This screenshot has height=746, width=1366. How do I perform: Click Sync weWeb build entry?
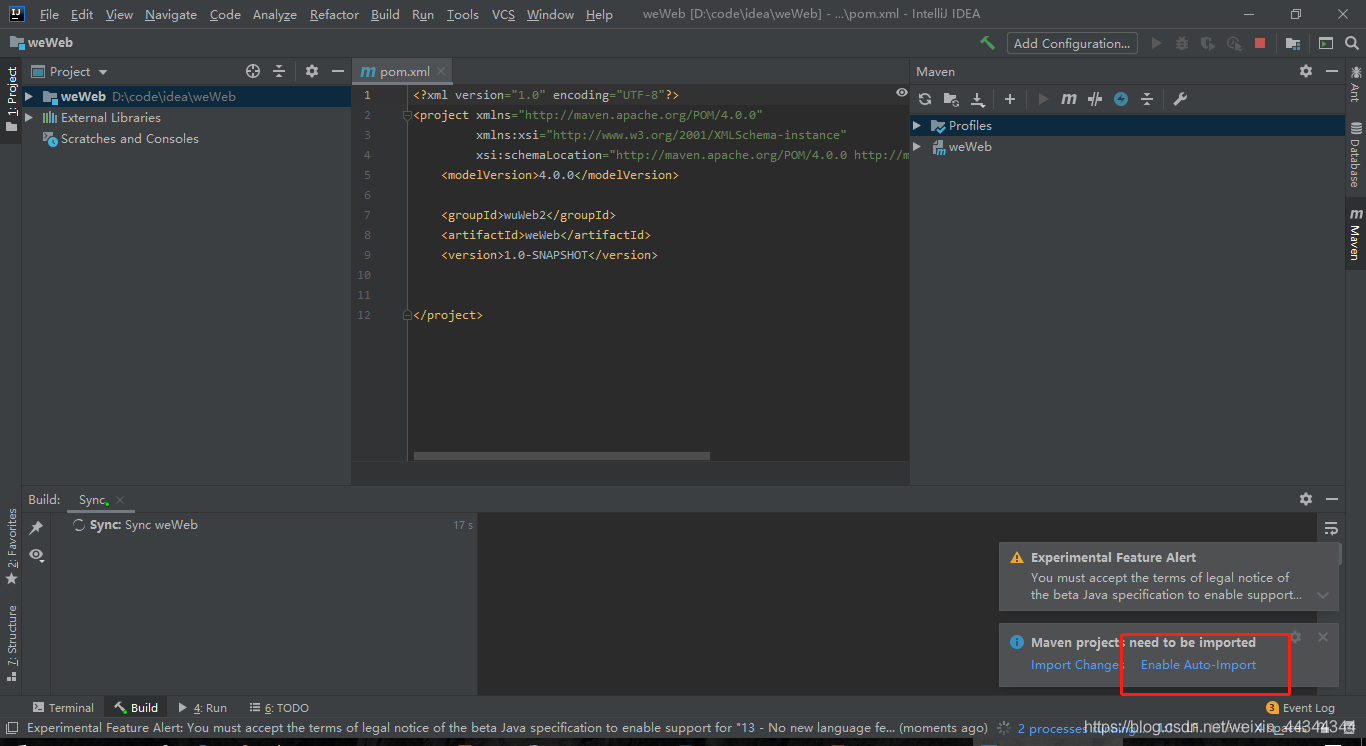point(264,525)
